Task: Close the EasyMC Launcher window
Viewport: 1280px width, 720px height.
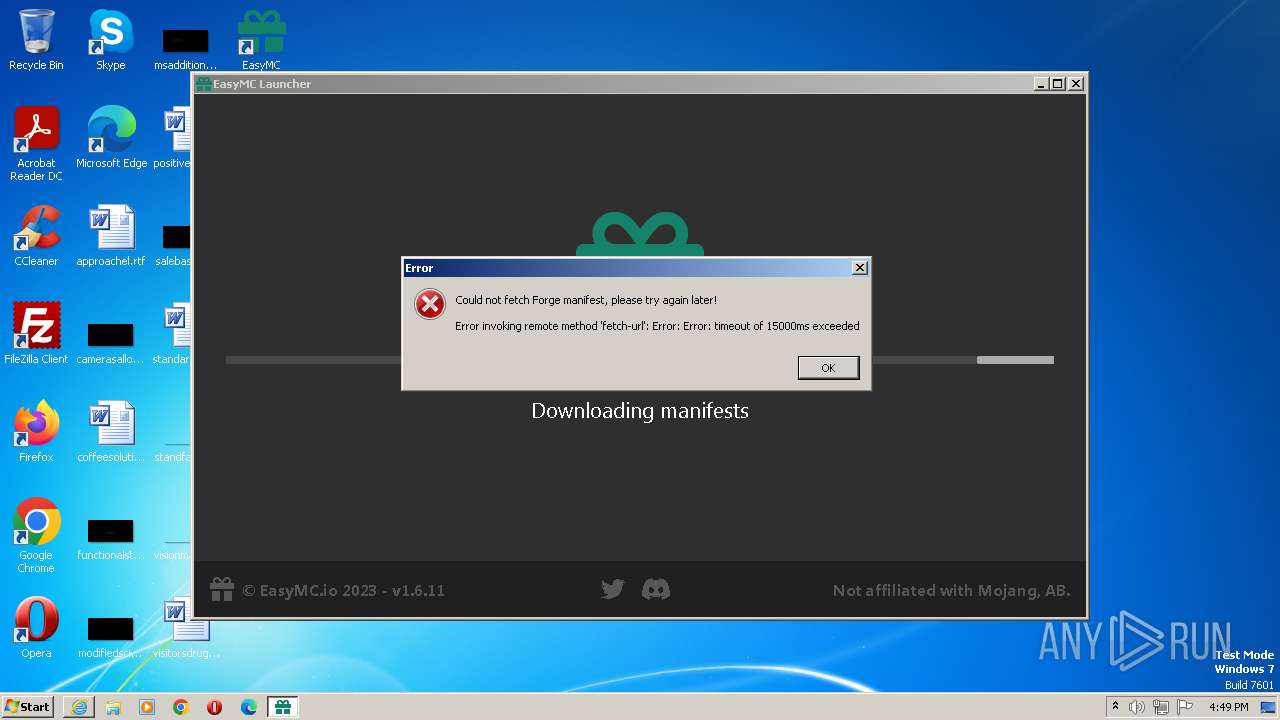Action: pyautogui.click(x=1076, y=84)
